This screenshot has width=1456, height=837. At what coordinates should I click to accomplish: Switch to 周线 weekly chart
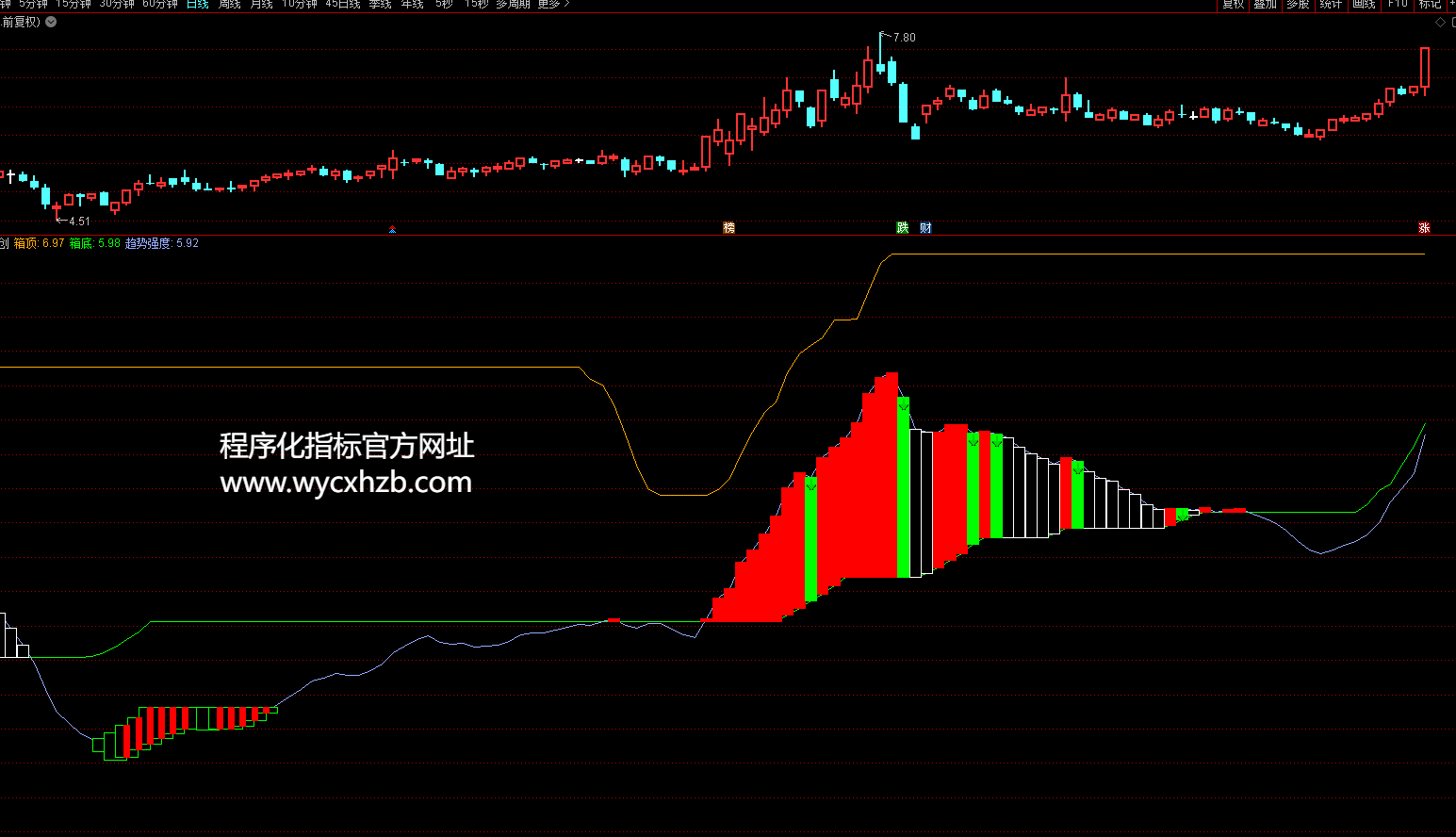click(229, 4)
